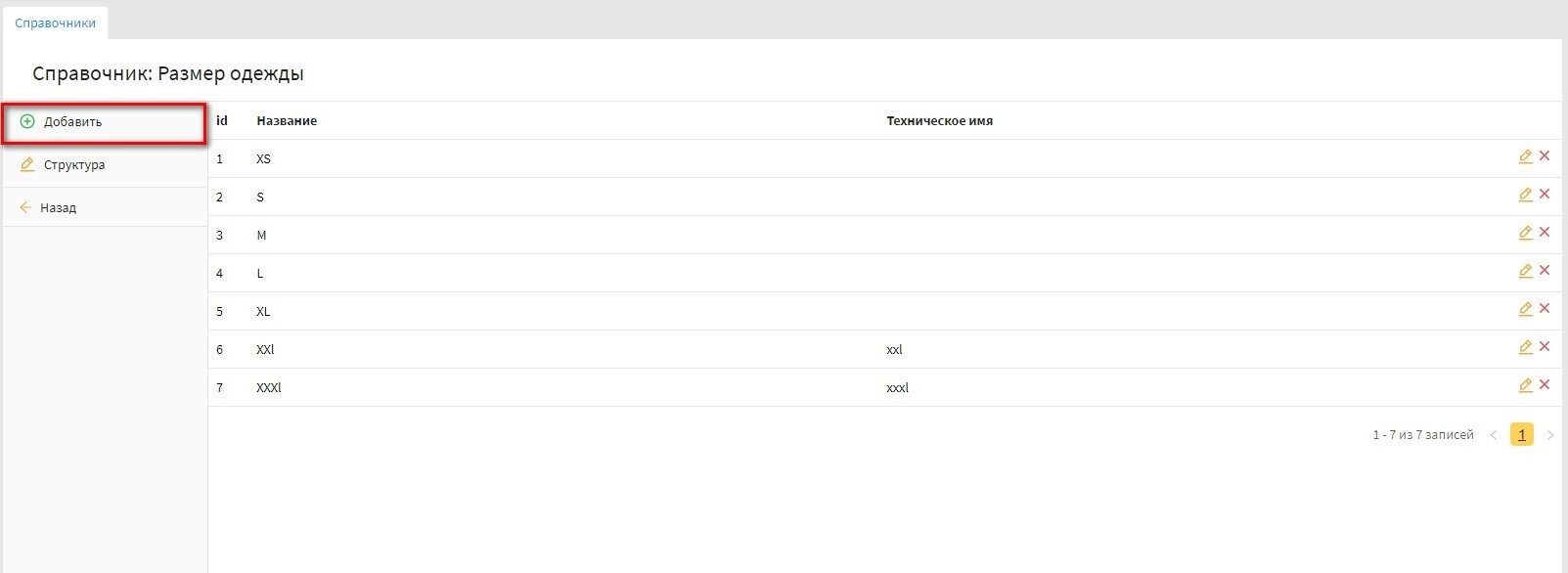Click the edit pencil icon for XS row

[1525, 156]
